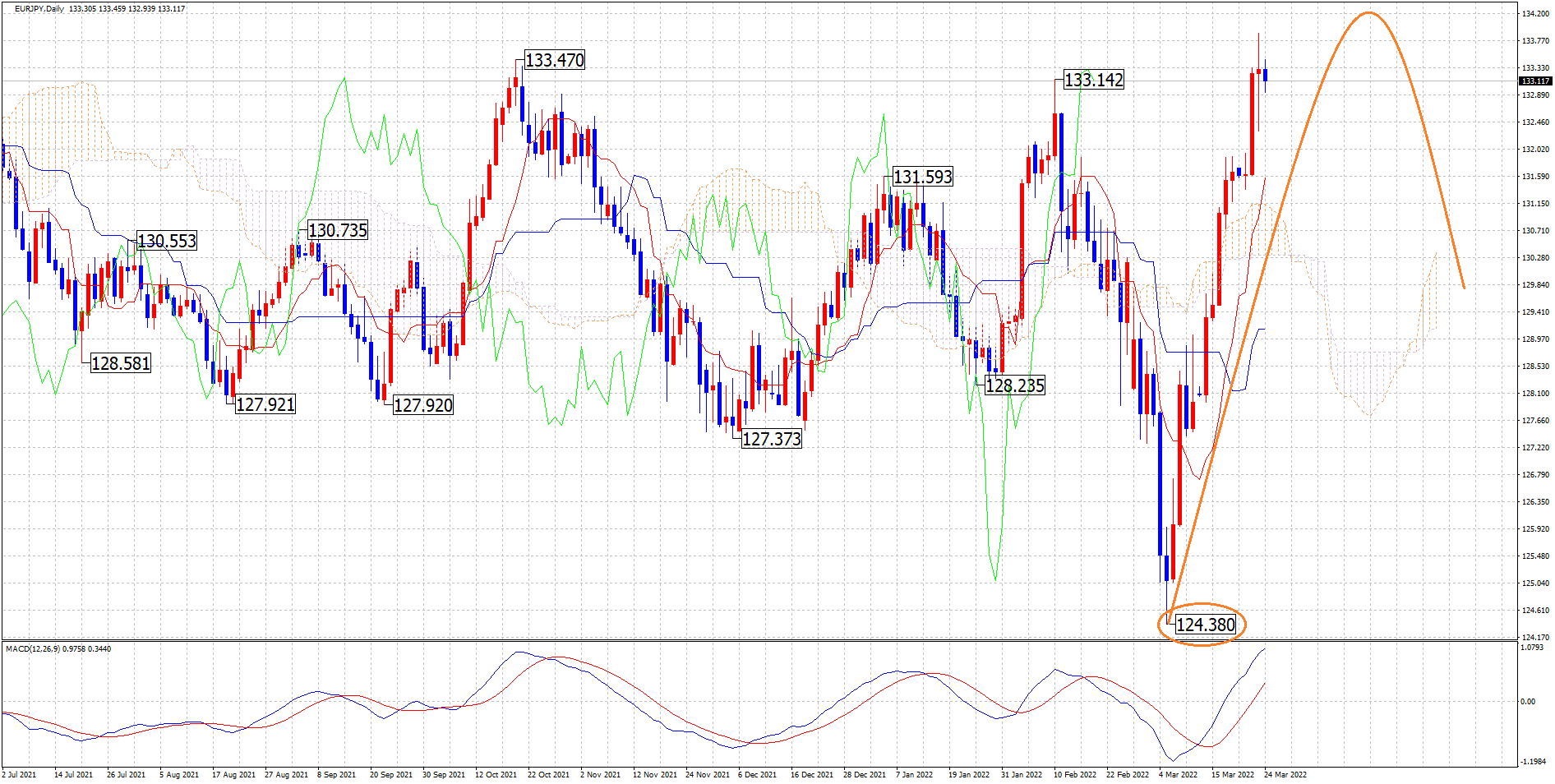Select the 133.142 price label
Screen dimensions: 1555x784
click(x=1093, y=80)
